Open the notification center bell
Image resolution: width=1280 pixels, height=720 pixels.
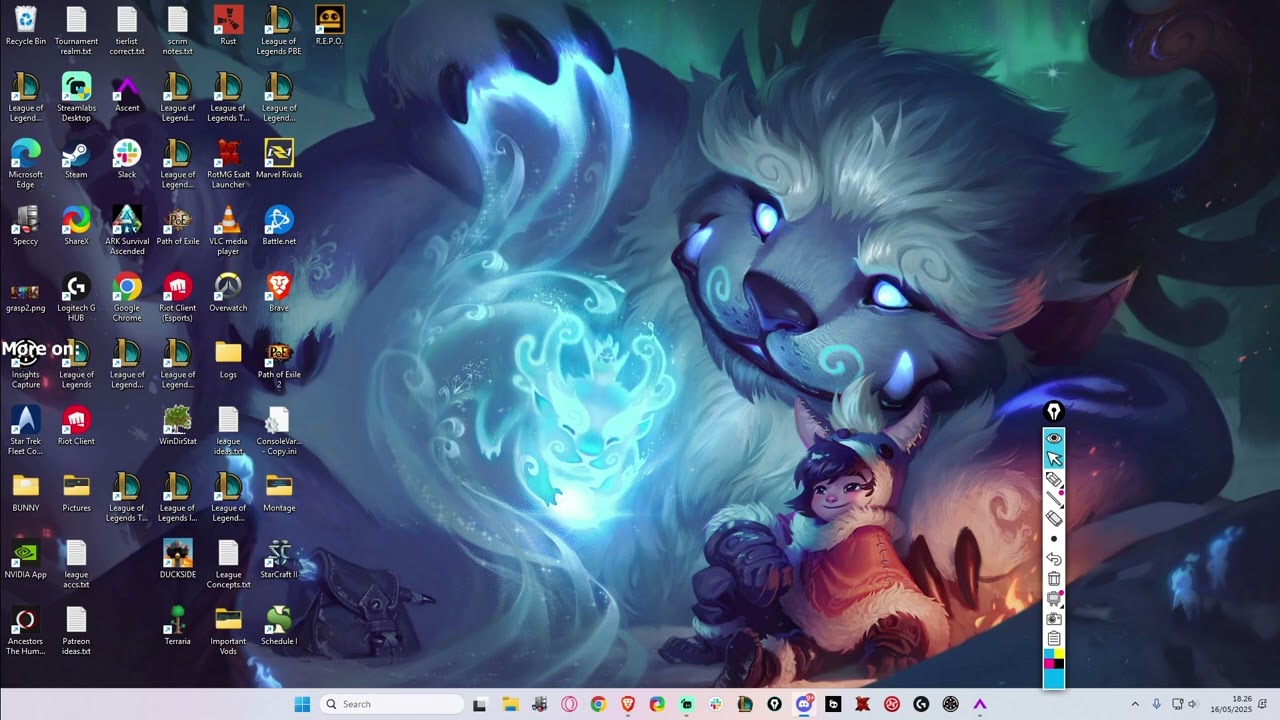pos(1263,704)
